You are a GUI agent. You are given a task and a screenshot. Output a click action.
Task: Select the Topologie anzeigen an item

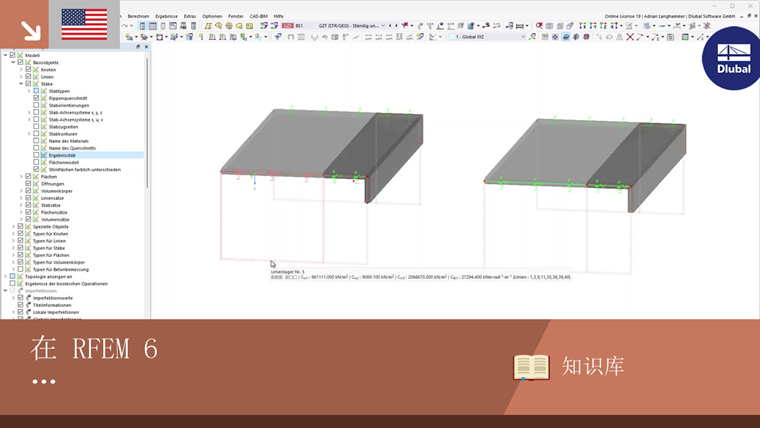(48, 276)
